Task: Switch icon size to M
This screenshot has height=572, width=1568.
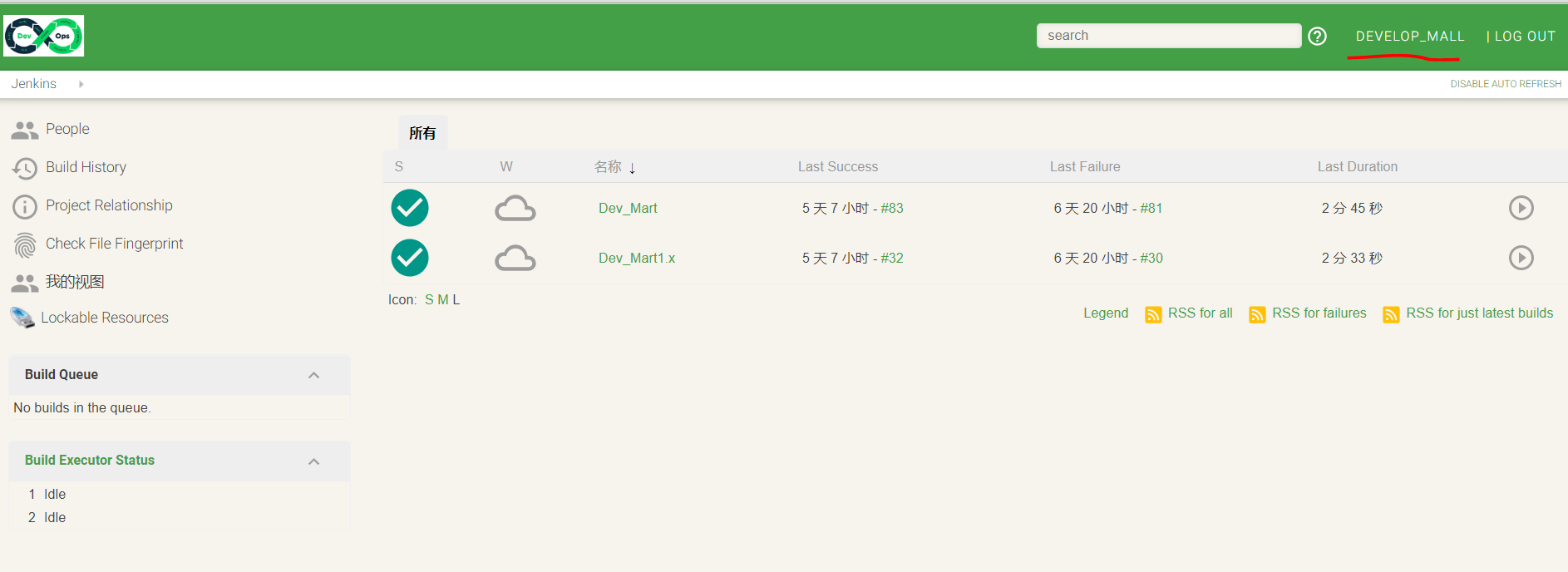Action: click(x=442, y=299)
